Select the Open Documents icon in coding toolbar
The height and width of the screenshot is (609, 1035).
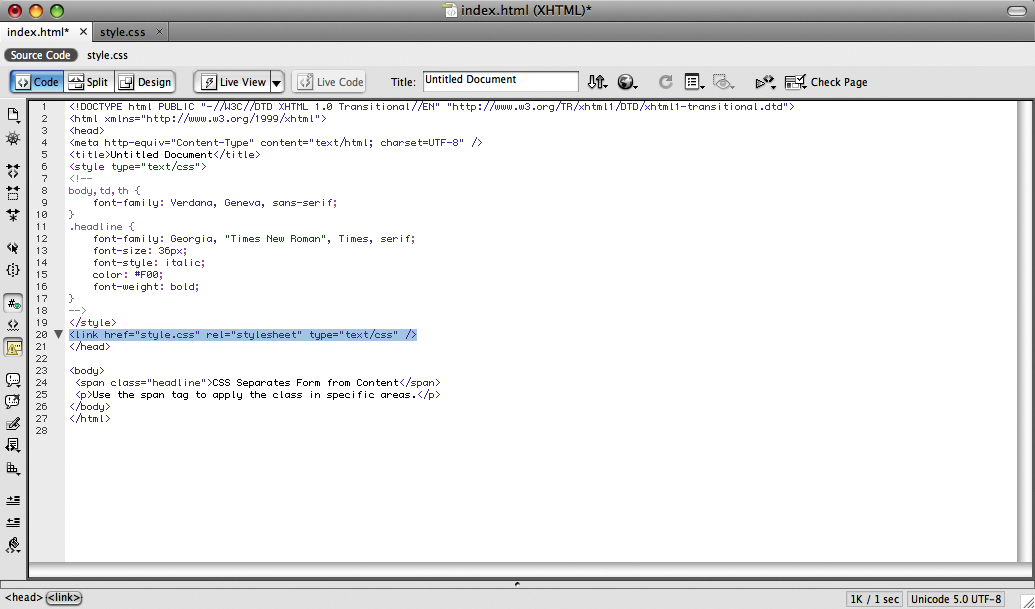point(13,115)
